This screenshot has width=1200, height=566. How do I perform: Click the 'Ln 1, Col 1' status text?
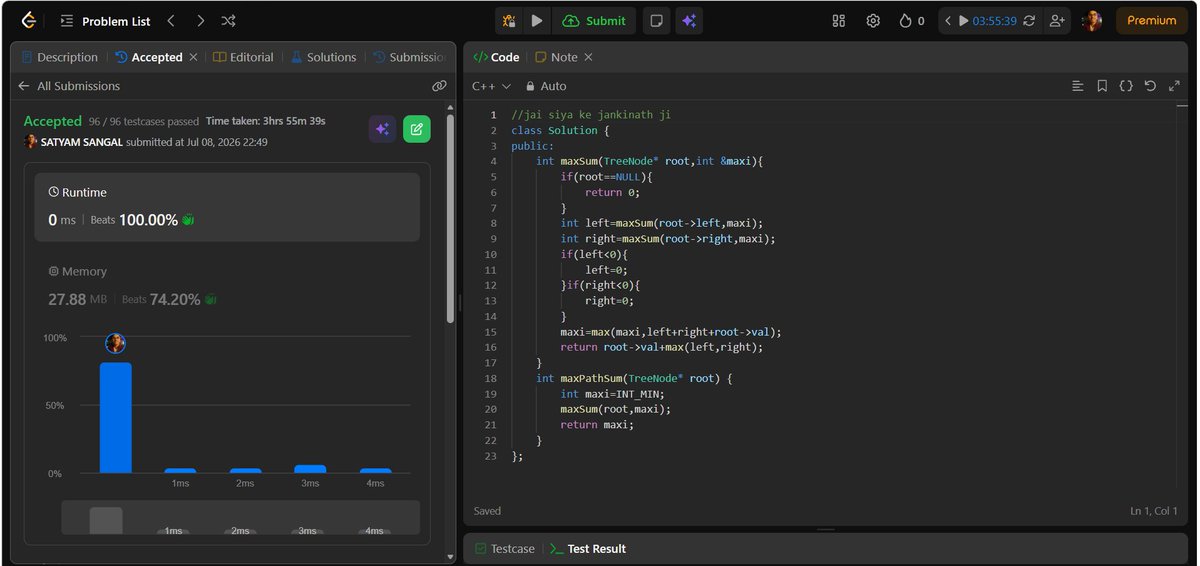1155,511
